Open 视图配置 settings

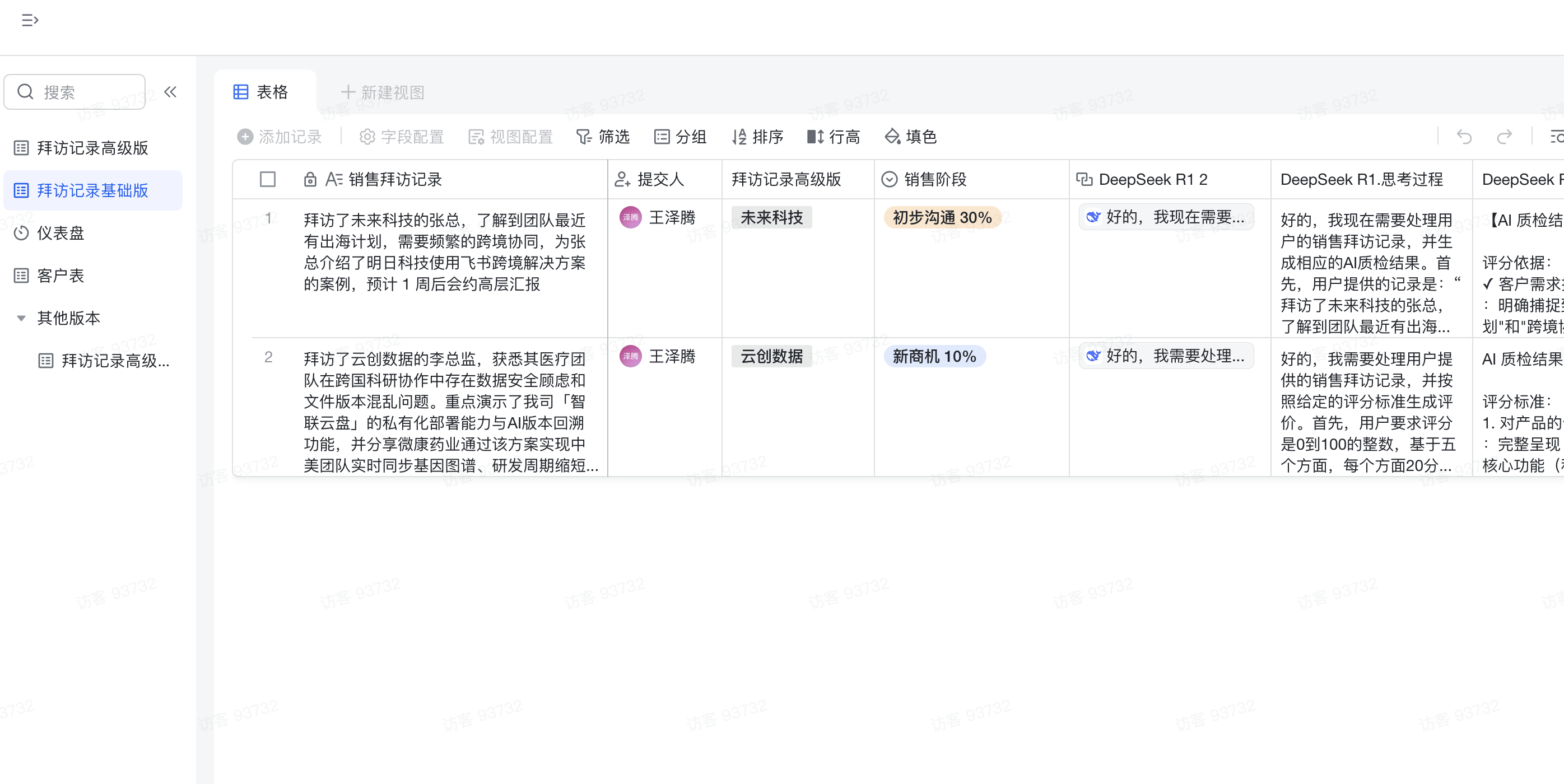click(510, 137)
